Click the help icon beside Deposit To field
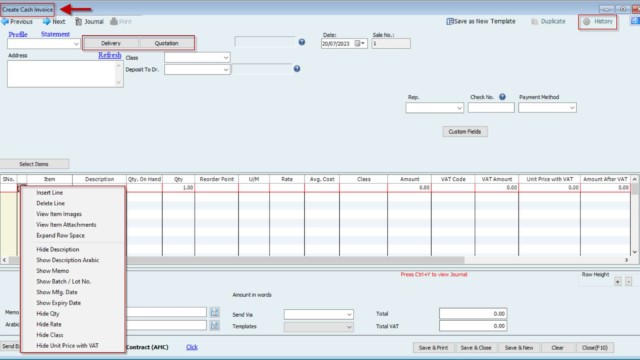This screenshot has height=360, width=640. click(x=297, y=69)
